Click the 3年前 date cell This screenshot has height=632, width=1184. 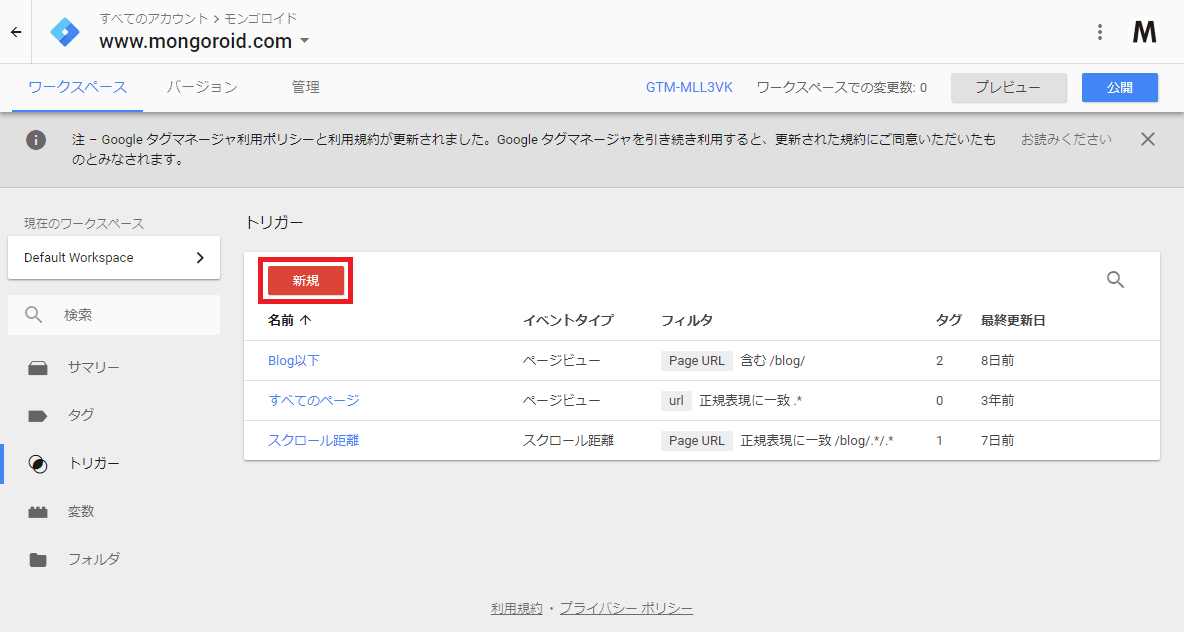[997, 401]
